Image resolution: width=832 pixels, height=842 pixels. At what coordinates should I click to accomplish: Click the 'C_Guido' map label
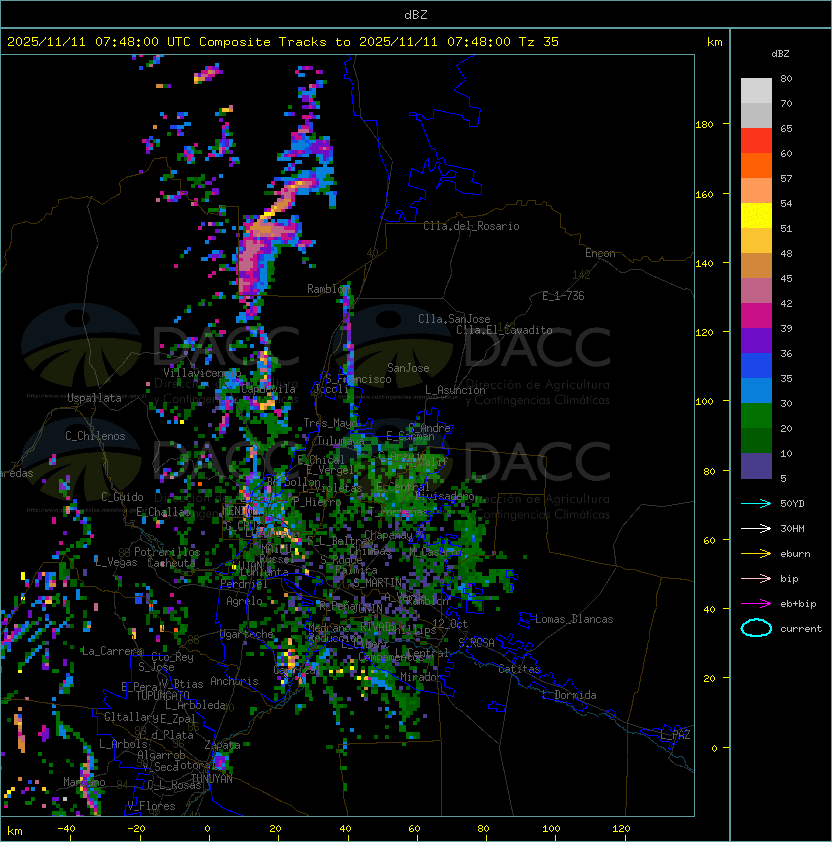[122, 497]
